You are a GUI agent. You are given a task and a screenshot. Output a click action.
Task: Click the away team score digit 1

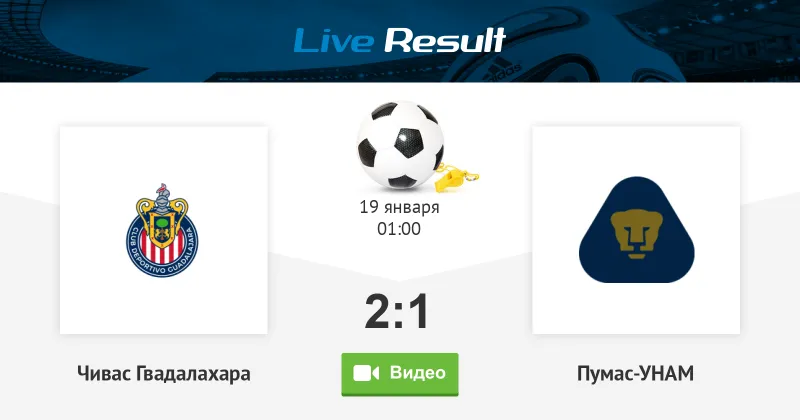point(418,312)
